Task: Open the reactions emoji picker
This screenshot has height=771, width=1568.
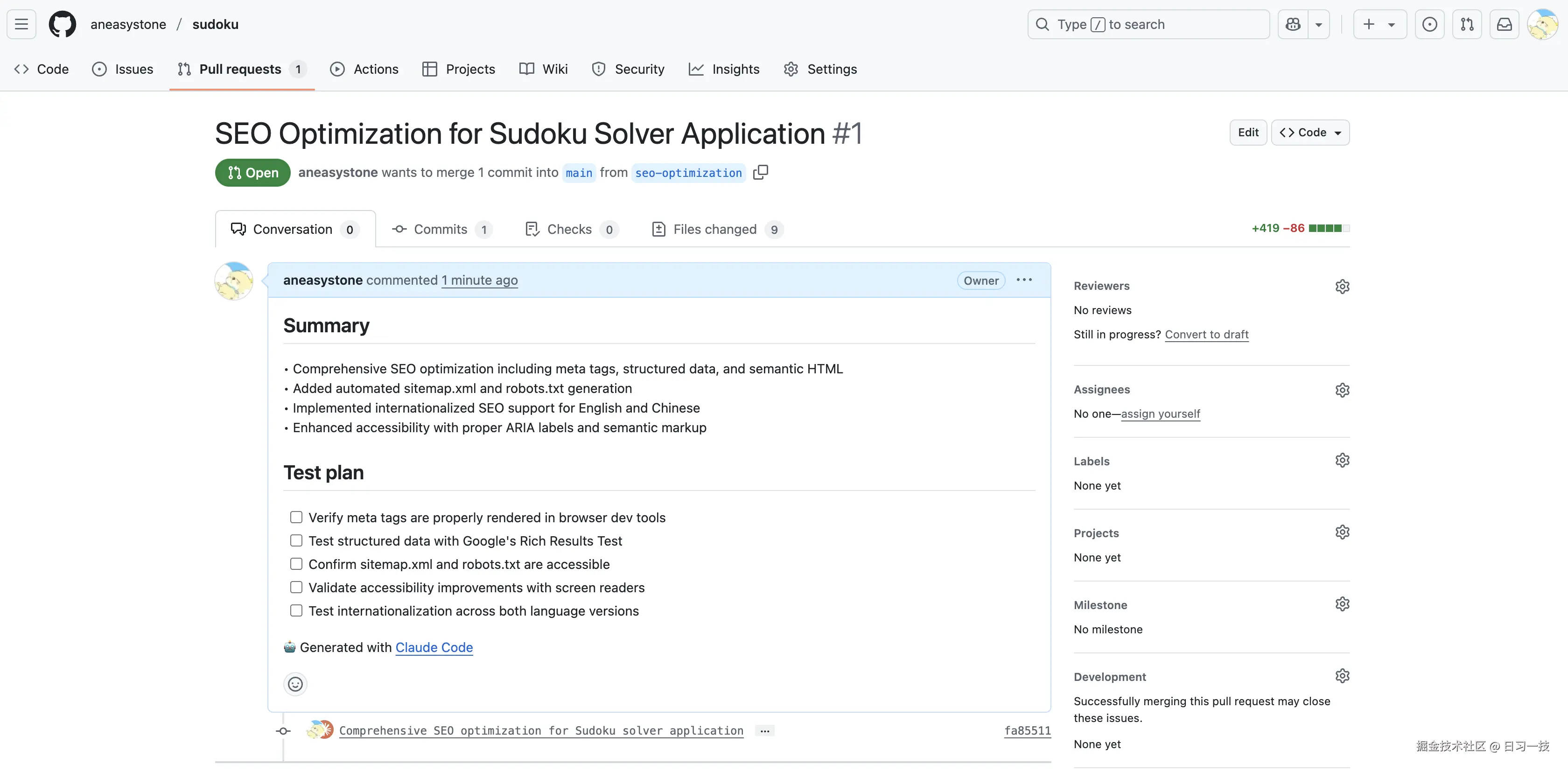Action: click(295, 683)
